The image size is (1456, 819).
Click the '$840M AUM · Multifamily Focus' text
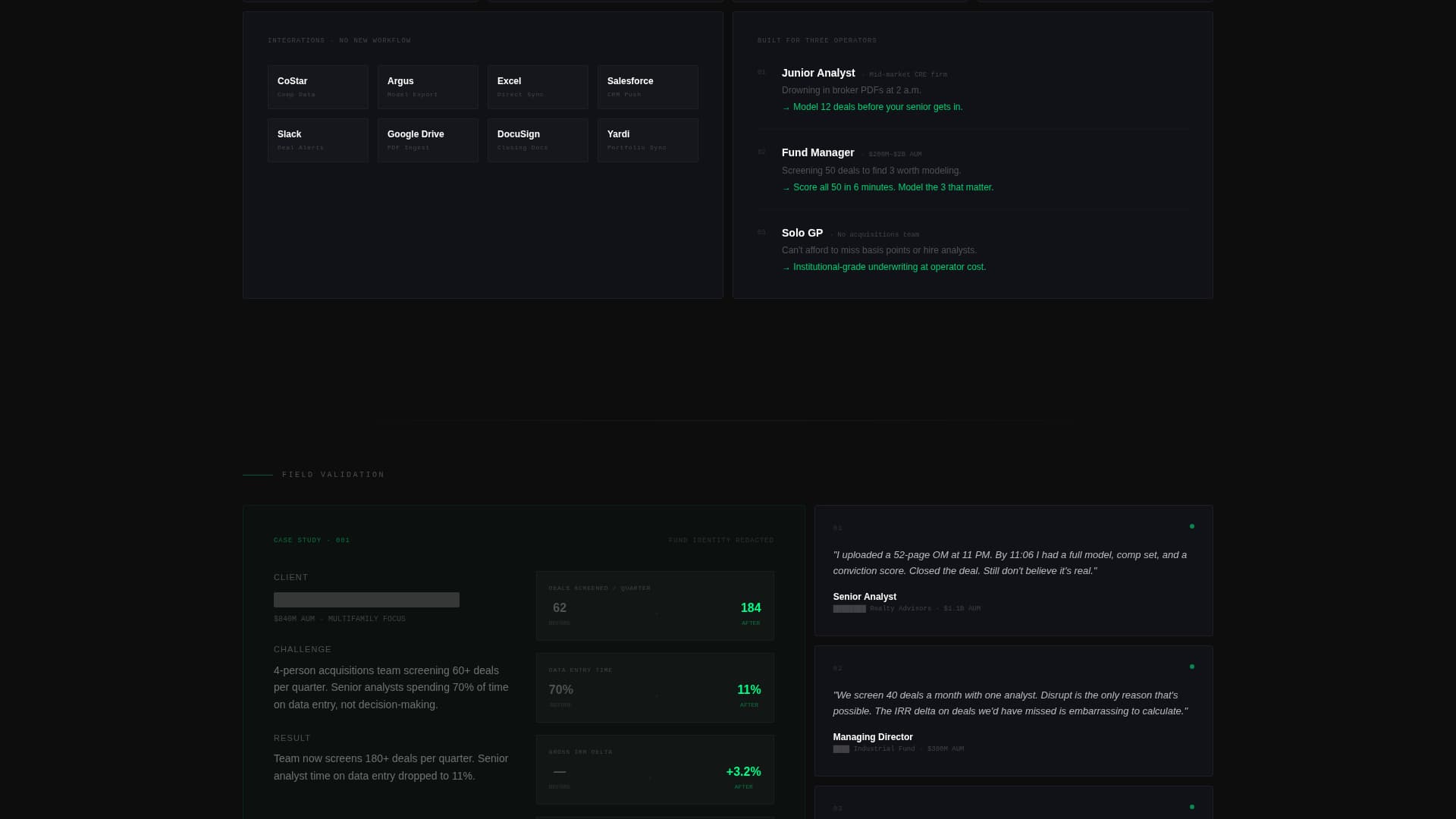click(340, 620)
